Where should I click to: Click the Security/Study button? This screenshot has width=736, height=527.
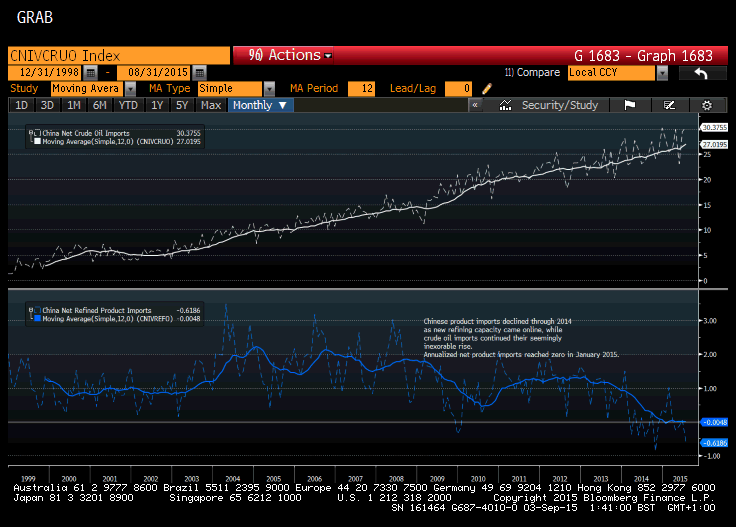coord(549,105)
